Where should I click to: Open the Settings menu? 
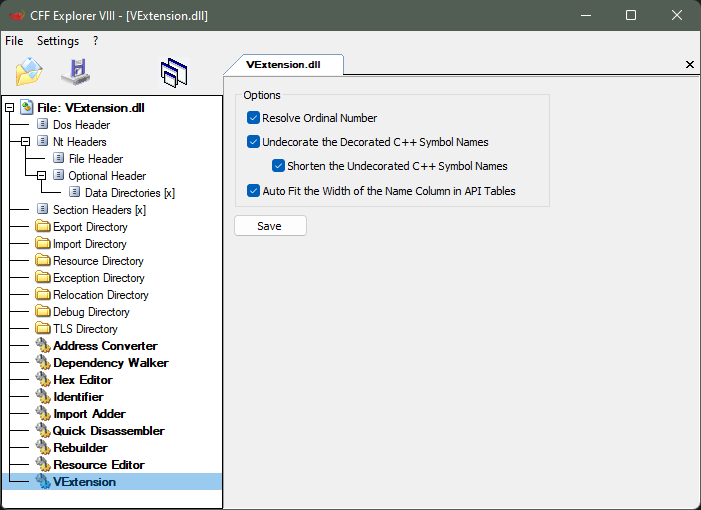point(58,41)
